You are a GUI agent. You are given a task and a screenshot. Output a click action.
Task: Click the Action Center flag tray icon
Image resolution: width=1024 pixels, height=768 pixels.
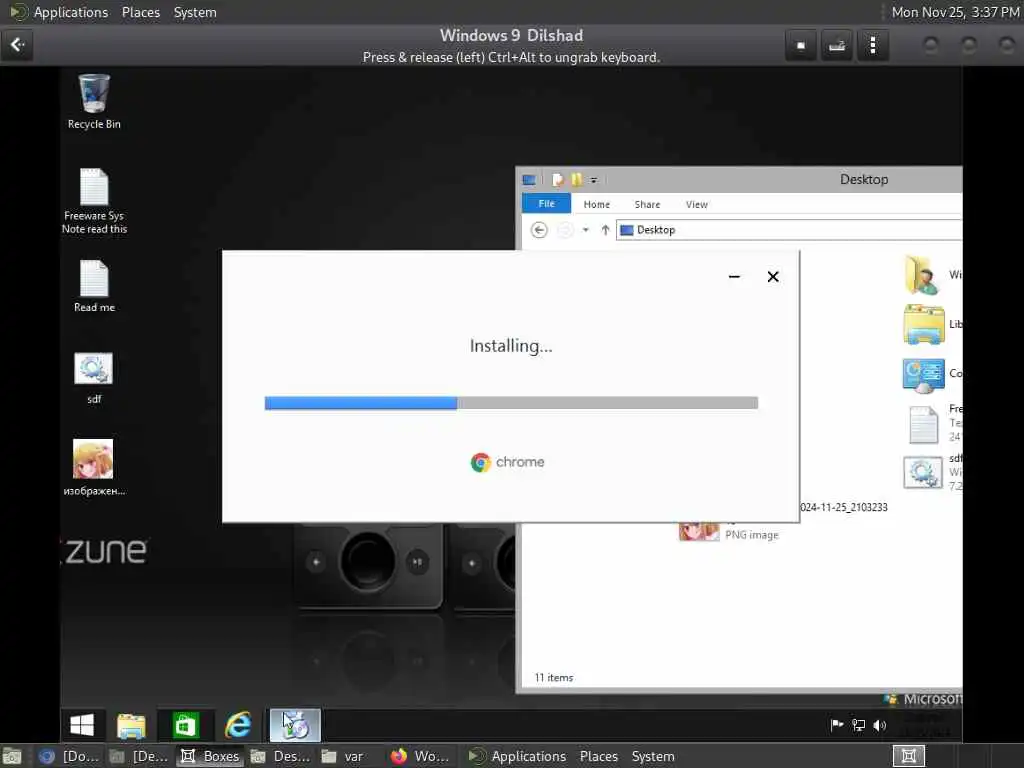pos(837,725)
